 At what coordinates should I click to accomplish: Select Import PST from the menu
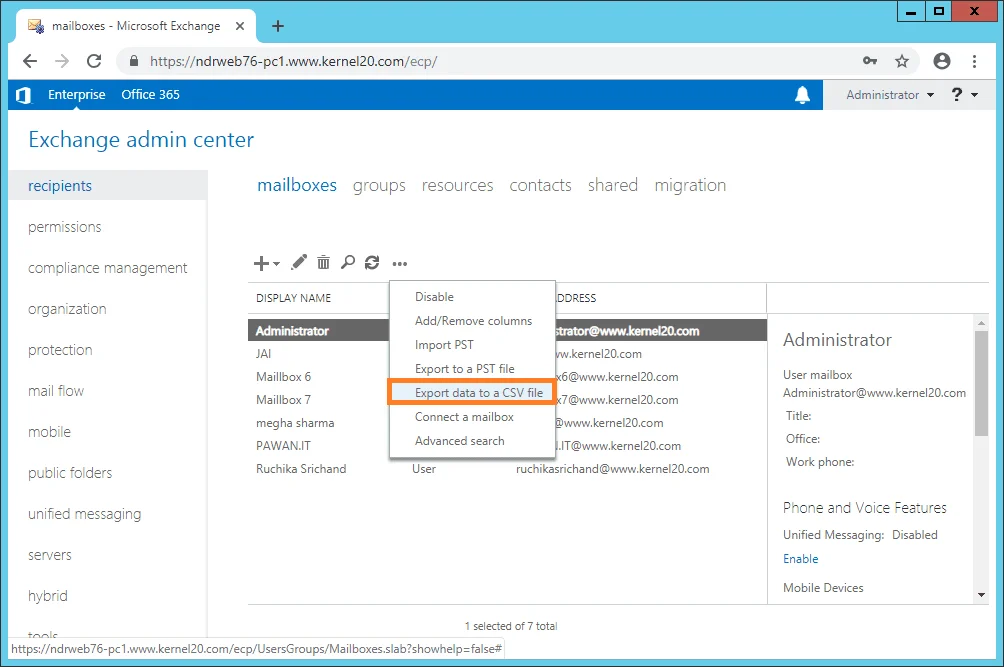444,344
